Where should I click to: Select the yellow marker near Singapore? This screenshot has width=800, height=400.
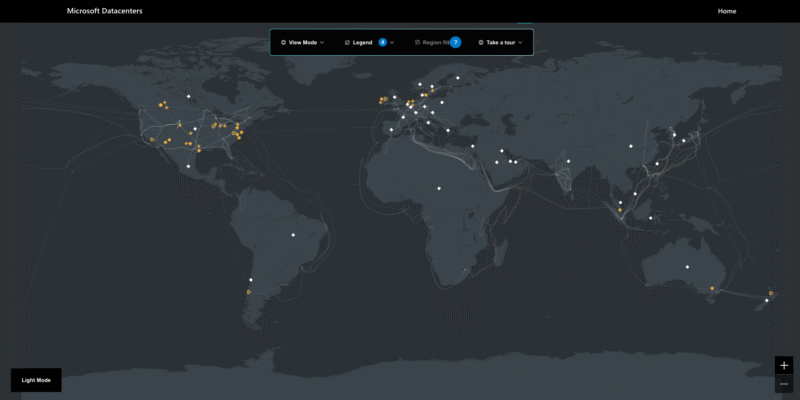click(x=620, y=210)
